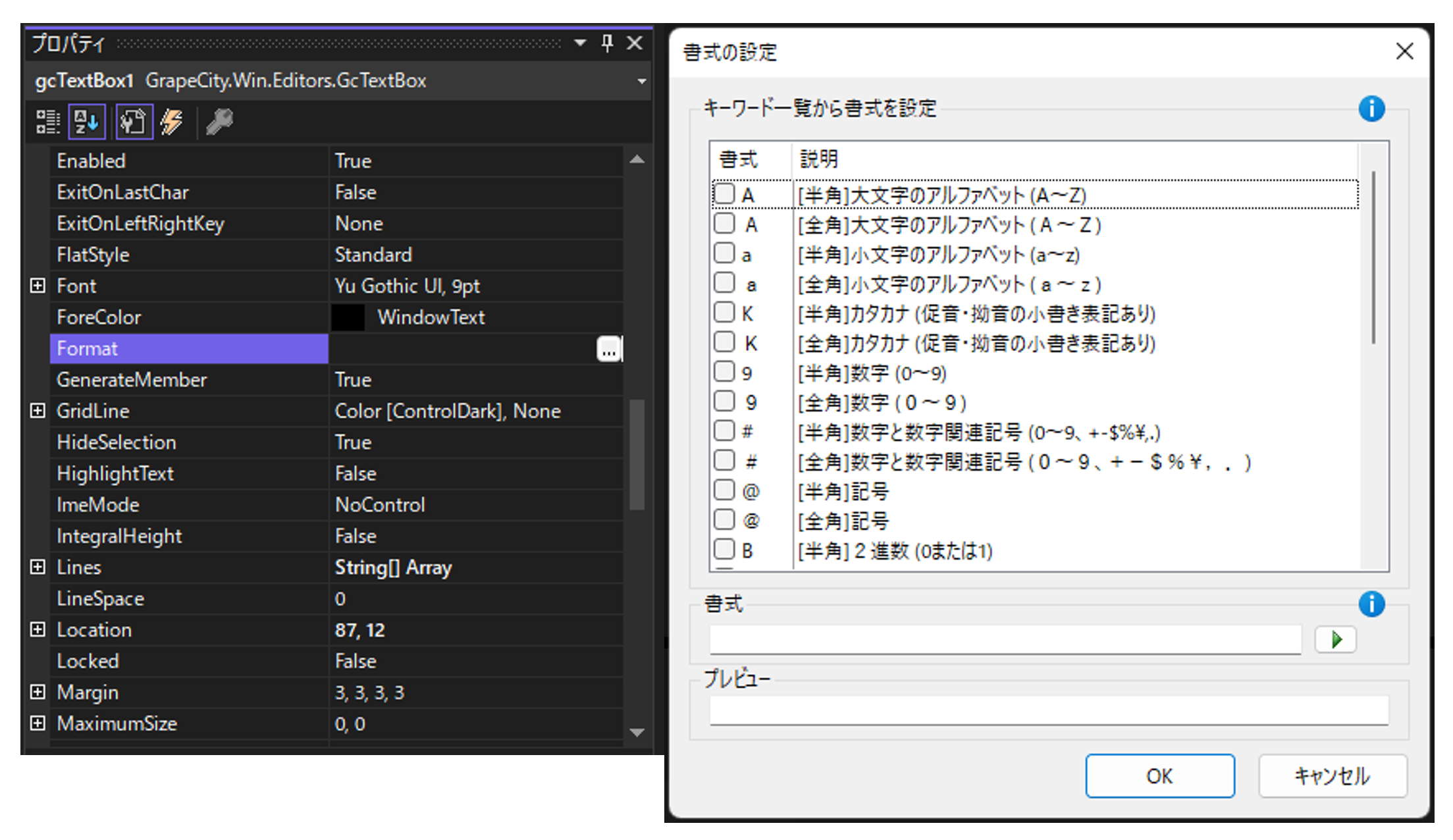Select the Alphabetical sort icon
Viewport: 1453px width, 840px height.
coord(87,122)
